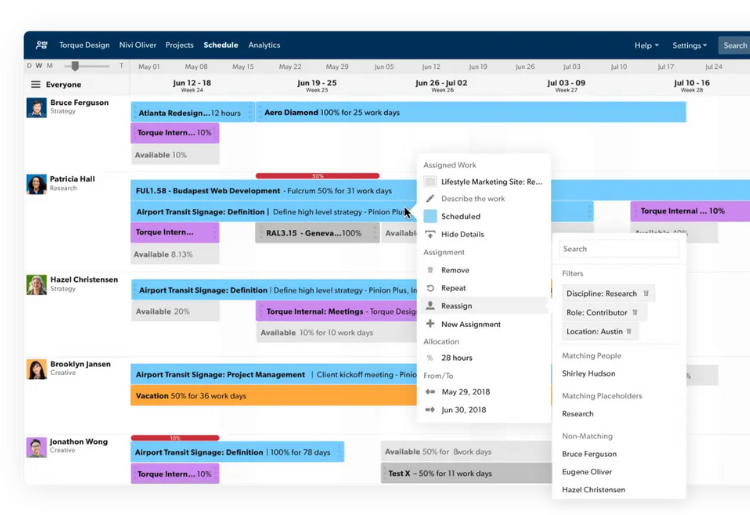Image resolution: width=750 pixels, height=515 pixels.
Task: Click the plus icon for New Assignment
Action: (430, 324)
